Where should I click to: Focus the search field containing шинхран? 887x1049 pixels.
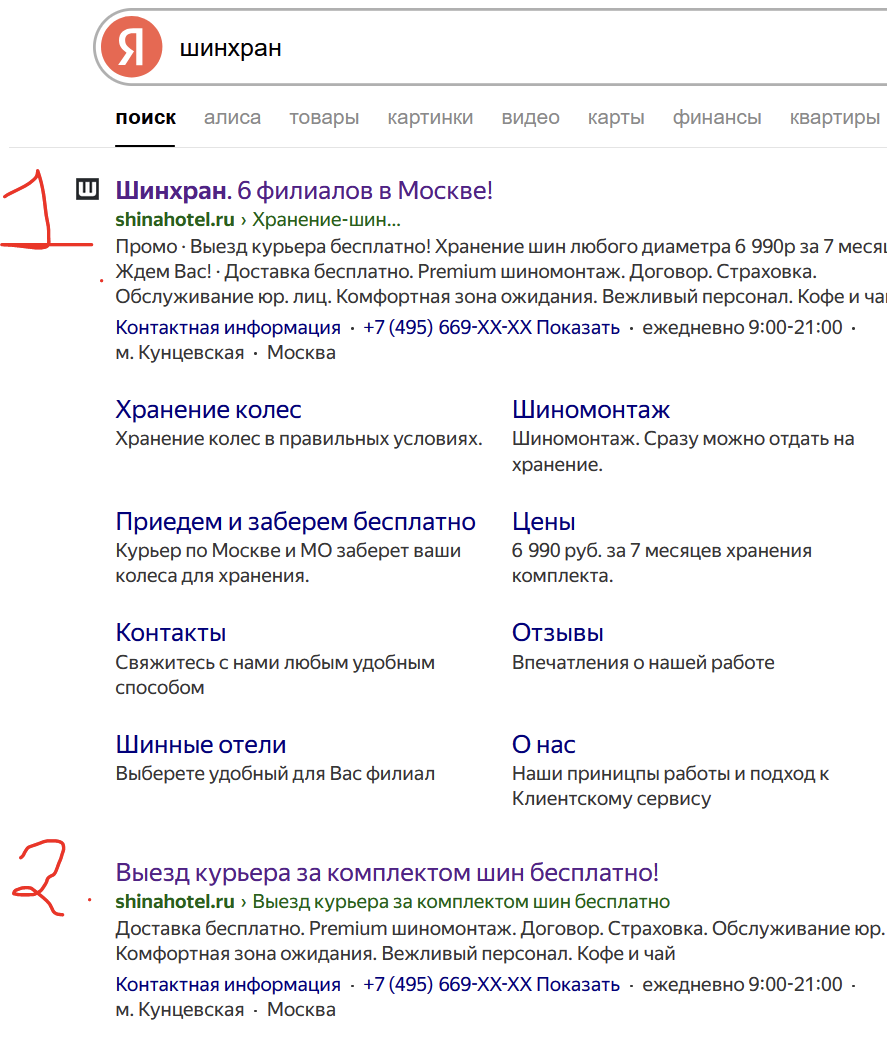(x=500, y=49)
